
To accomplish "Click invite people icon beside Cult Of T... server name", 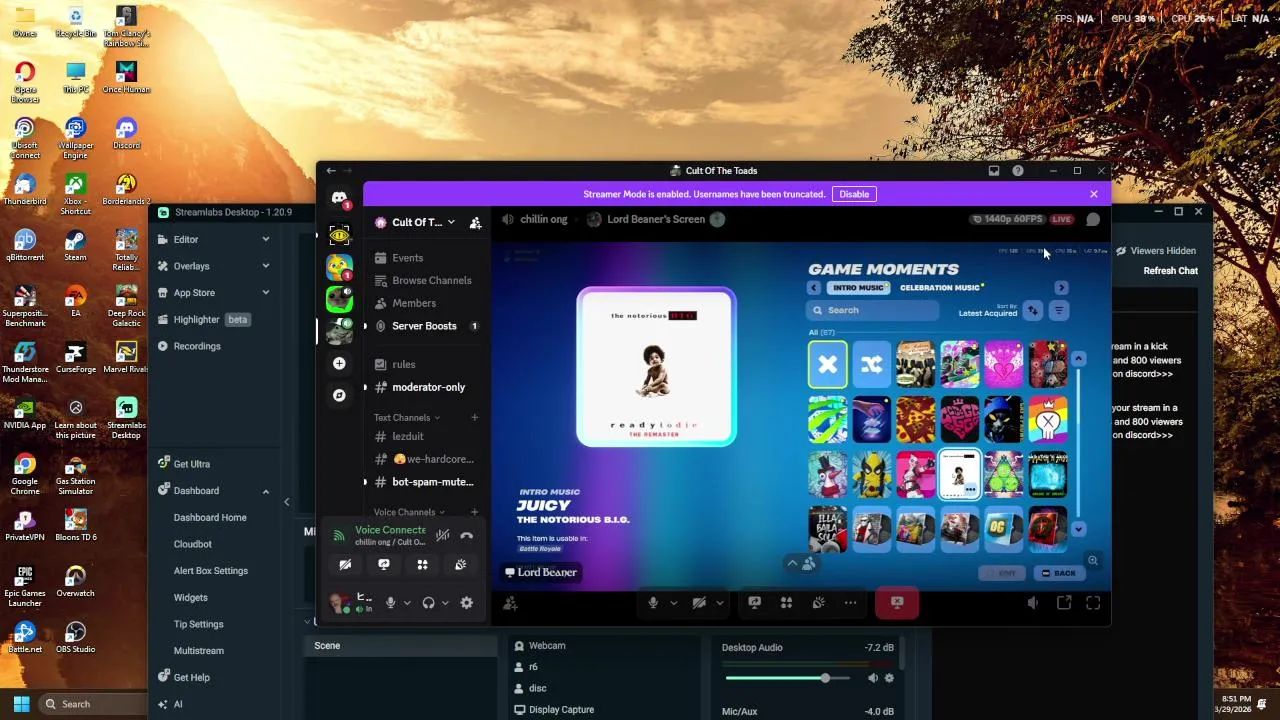I will coord(476,222).
